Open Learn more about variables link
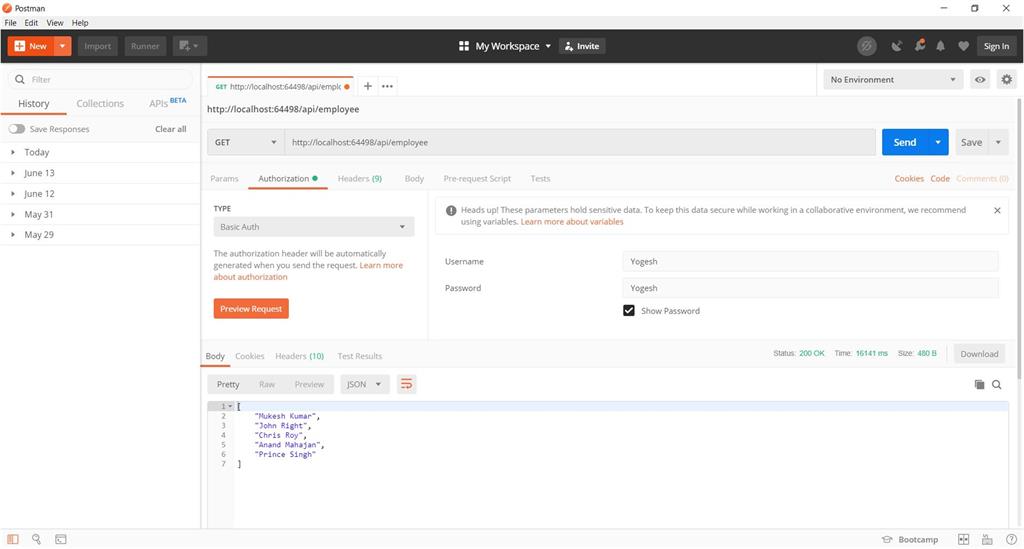Image resolution: width=1024 pixels, height=549 pixels. (572, 222)
